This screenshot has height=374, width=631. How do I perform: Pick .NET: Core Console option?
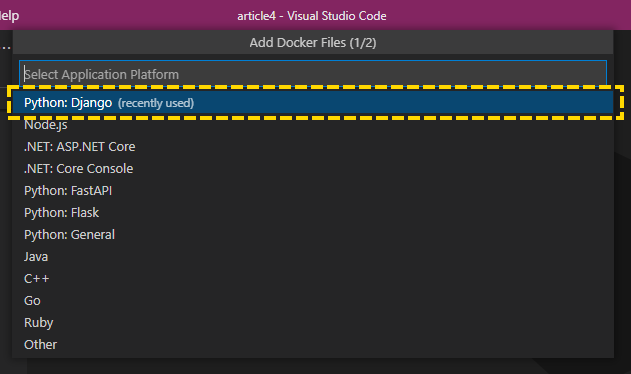(x=313, y=169)
